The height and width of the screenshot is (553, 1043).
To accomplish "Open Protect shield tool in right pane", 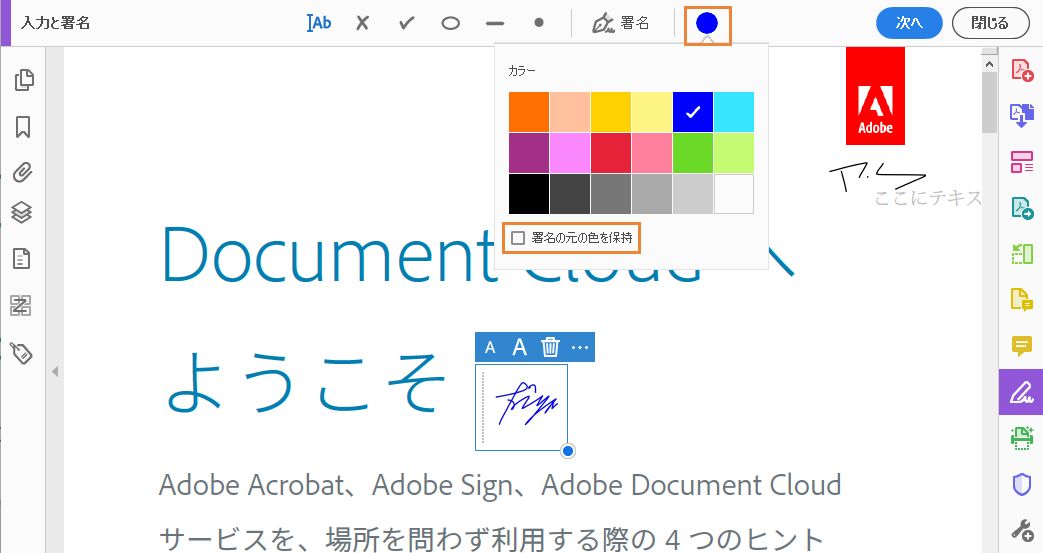I will 1022,484.
